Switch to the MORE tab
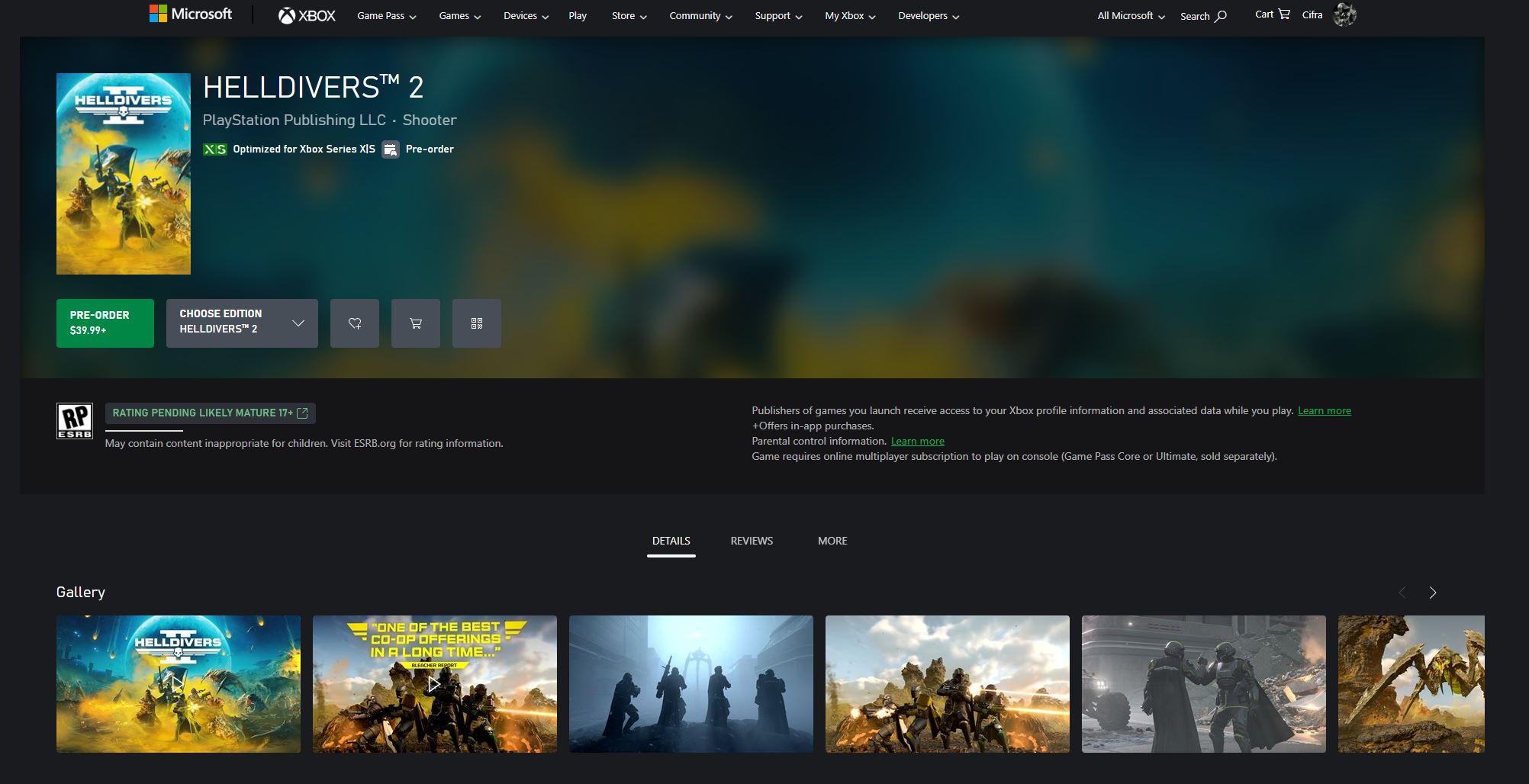The image size is (1529, 784). click(832, 541)
